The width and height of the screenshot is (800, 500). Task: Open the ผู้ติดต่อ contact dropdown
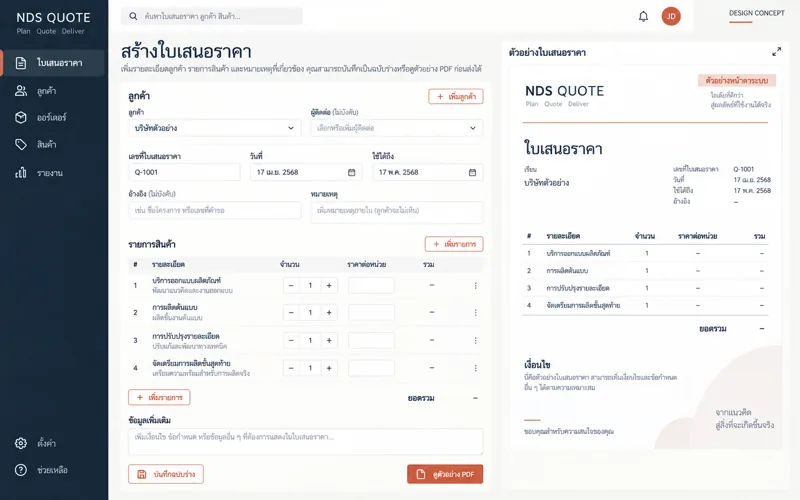pyautogui.click(x=396, y=128)
